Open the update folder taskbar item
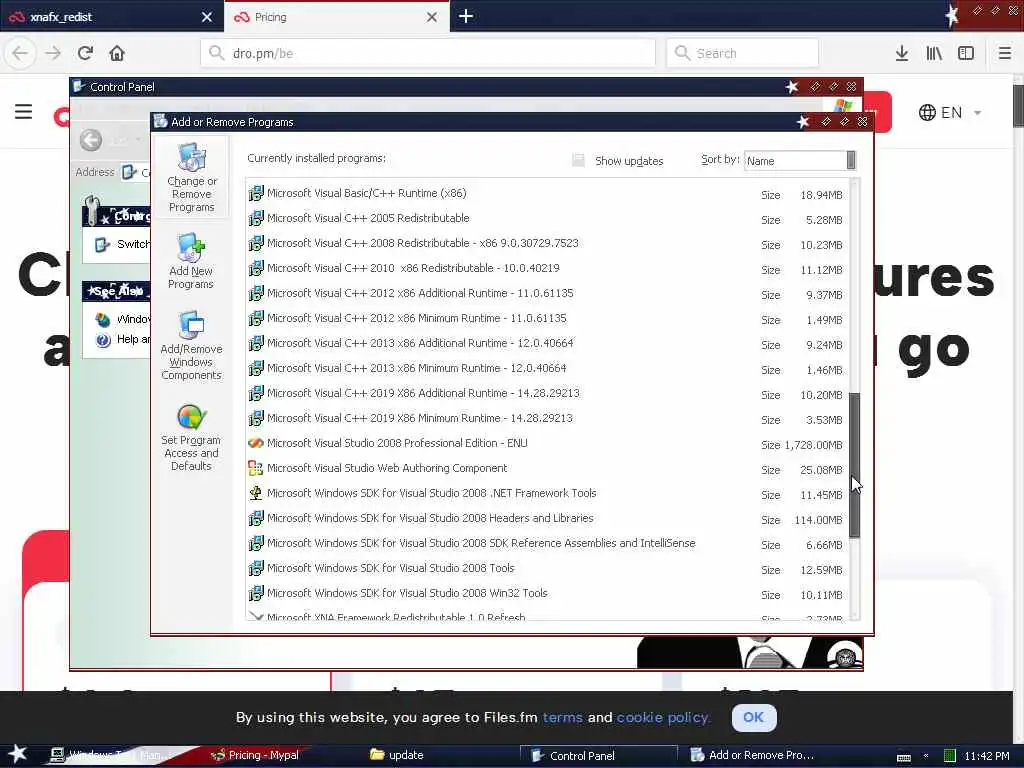1024x768 pixels. (x=398, y=755)
